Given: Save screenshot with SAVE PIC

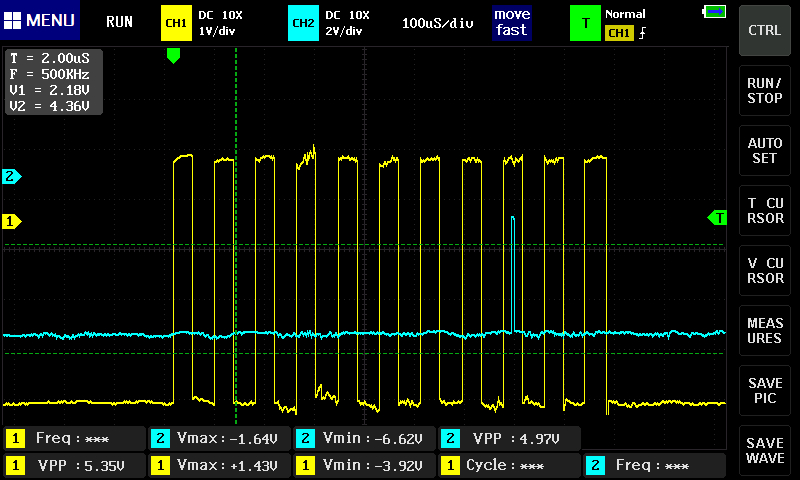Looking at the screenshot, I should 765,391.
